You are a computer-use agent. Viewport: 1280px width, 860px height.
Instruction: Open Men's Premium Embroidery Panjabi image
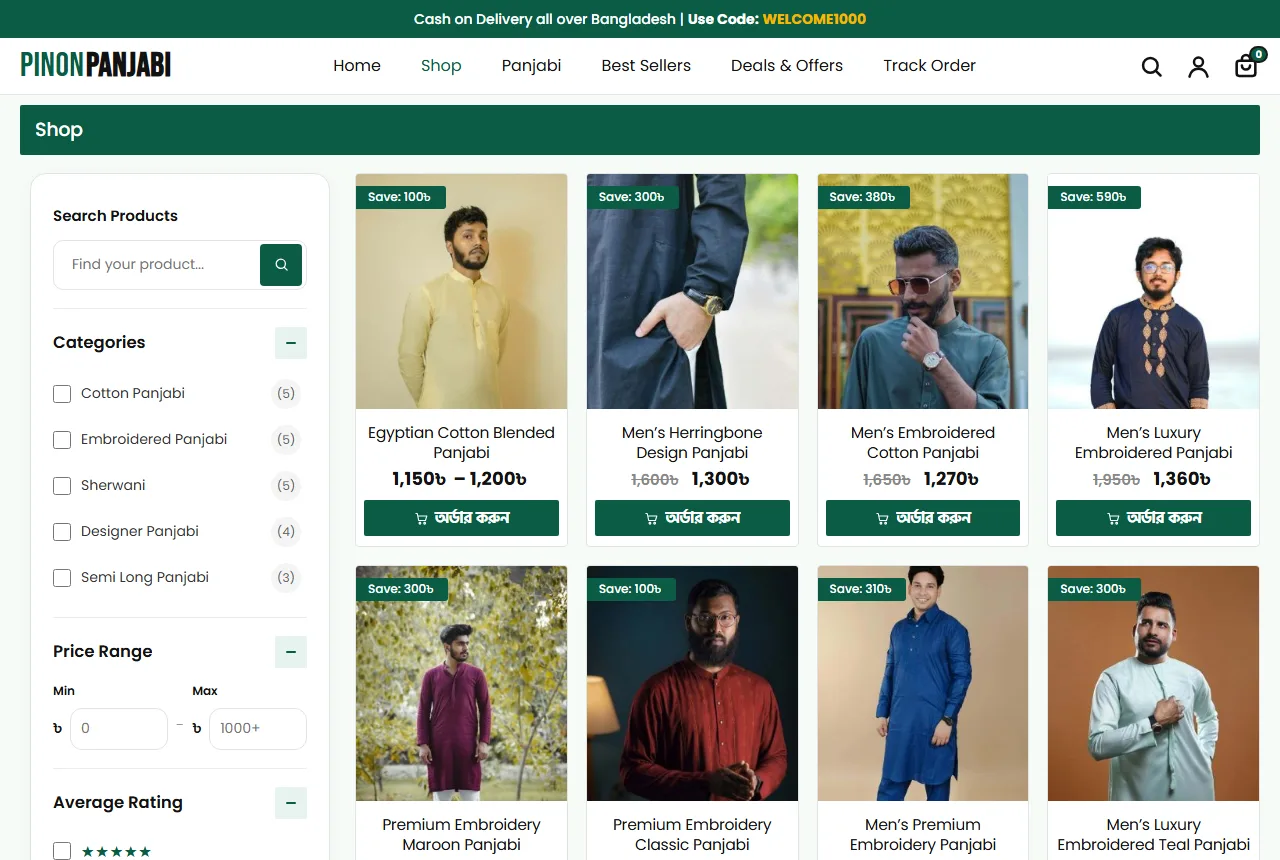[x=923, y=684]
